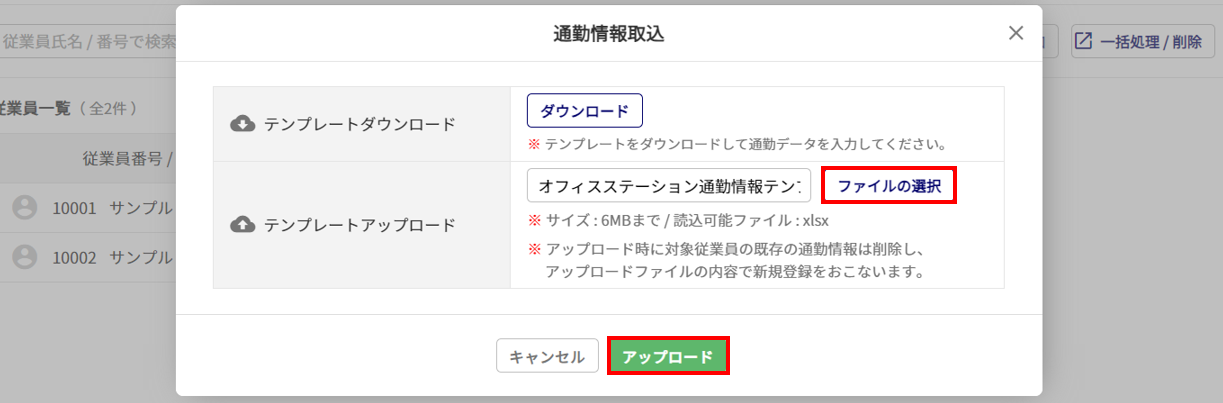Click the テンプレートダウンロード label

(x=360, y=124)
